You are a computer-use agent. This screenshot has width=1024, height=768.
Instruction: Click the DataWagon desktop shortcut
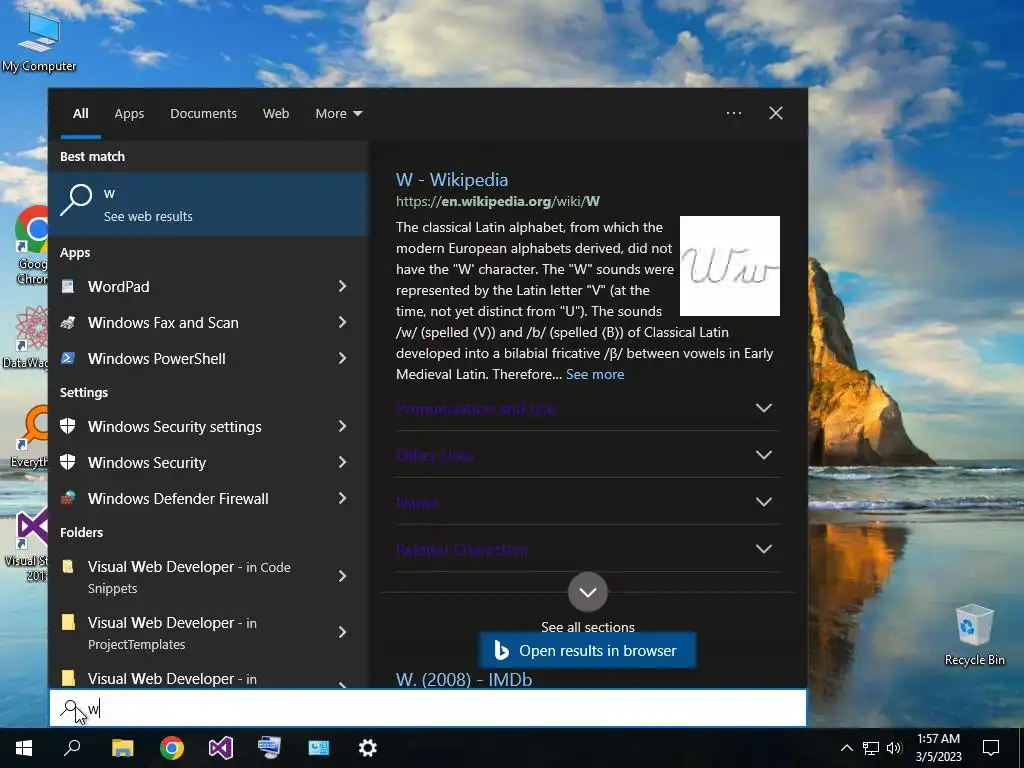(x=27, y=336)
